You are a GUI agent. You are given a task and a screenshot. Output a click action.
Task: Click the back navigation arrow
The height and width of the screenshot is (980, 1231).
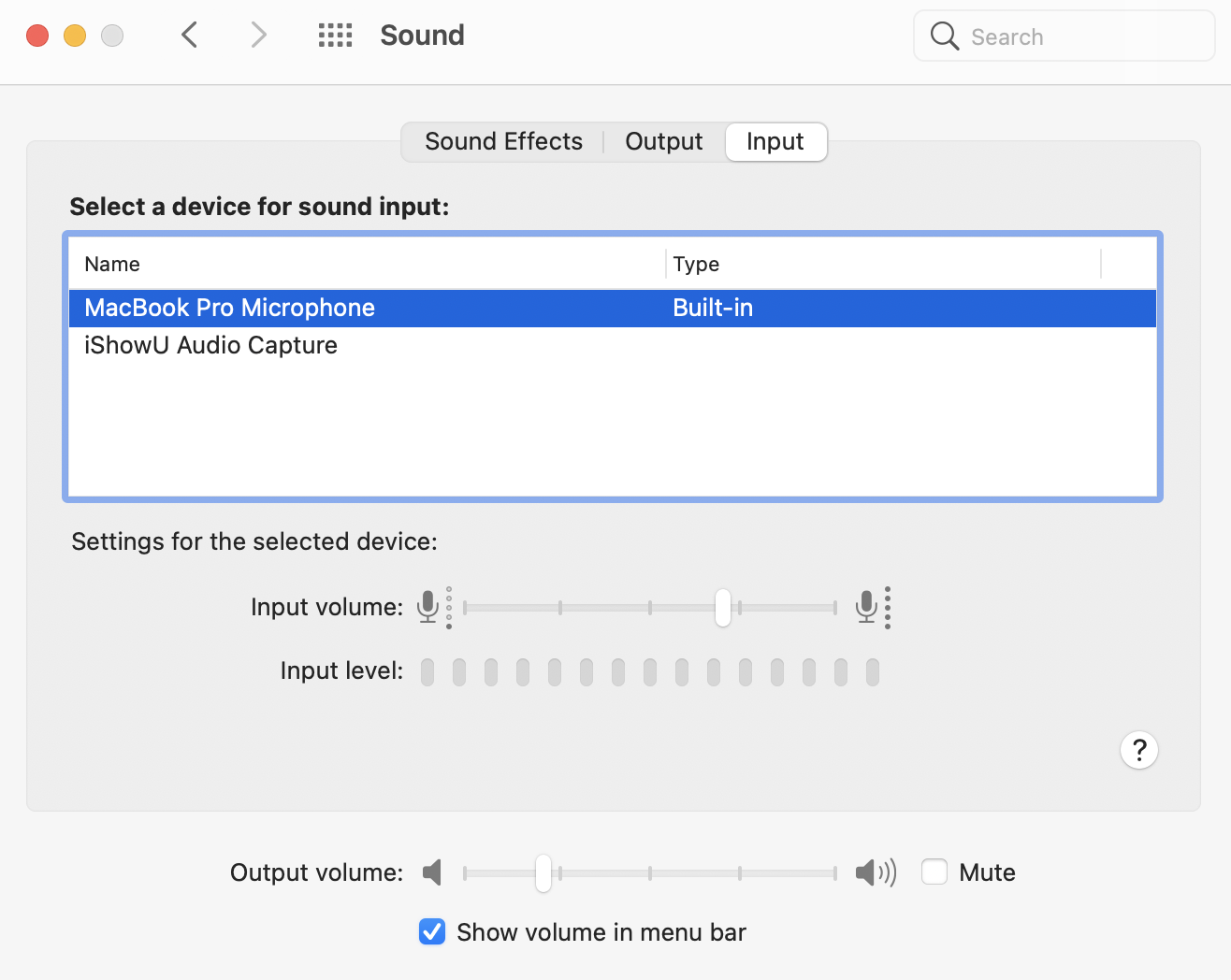[x=190, y=36]
